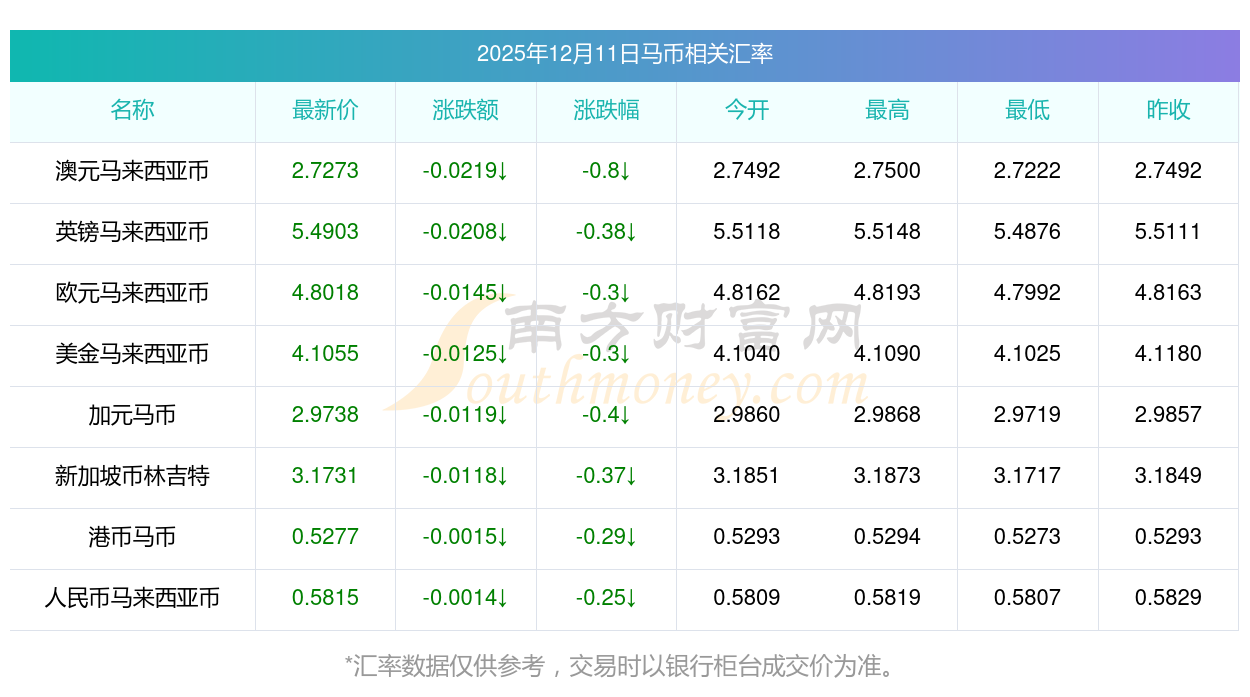Image resolution: width=1250 pixels, height=697 pixels.
Task: Click the 加元马币 row name
Action: [132, 415]
